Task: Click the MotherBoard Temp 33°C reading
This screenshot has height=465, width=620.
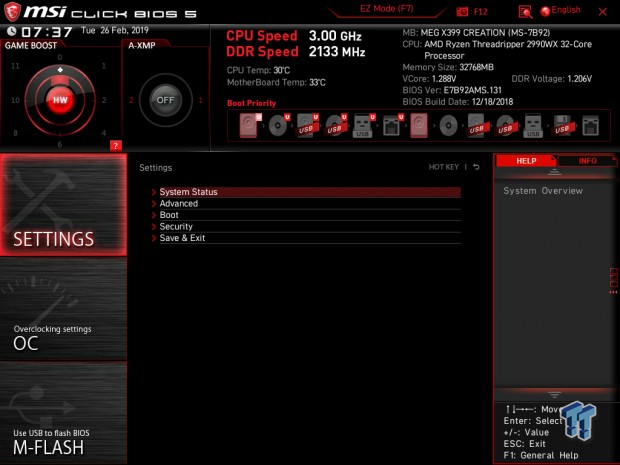Action: pyautogui.click(x=276, y=82)
